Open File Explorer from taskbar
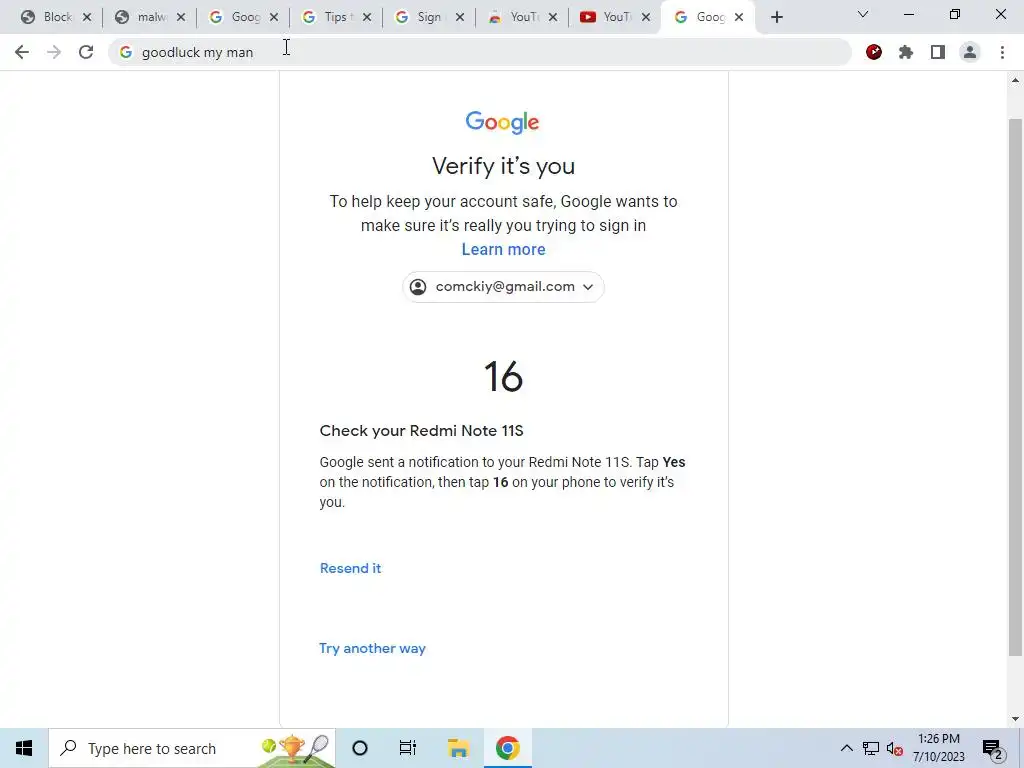Image resolution: width=1024 pixels, height=768 pixels. pos(458,748)
